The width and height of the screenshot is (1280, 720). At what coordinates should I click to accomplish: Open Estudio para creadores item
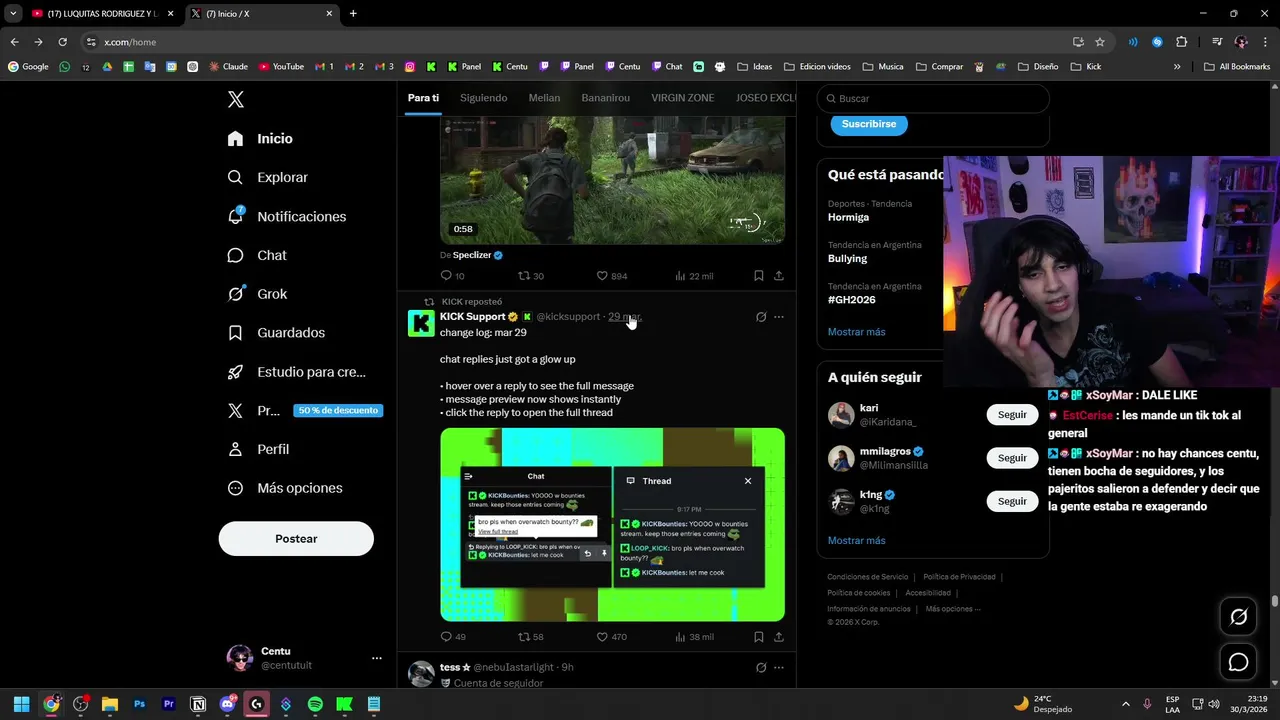[297, 371]
